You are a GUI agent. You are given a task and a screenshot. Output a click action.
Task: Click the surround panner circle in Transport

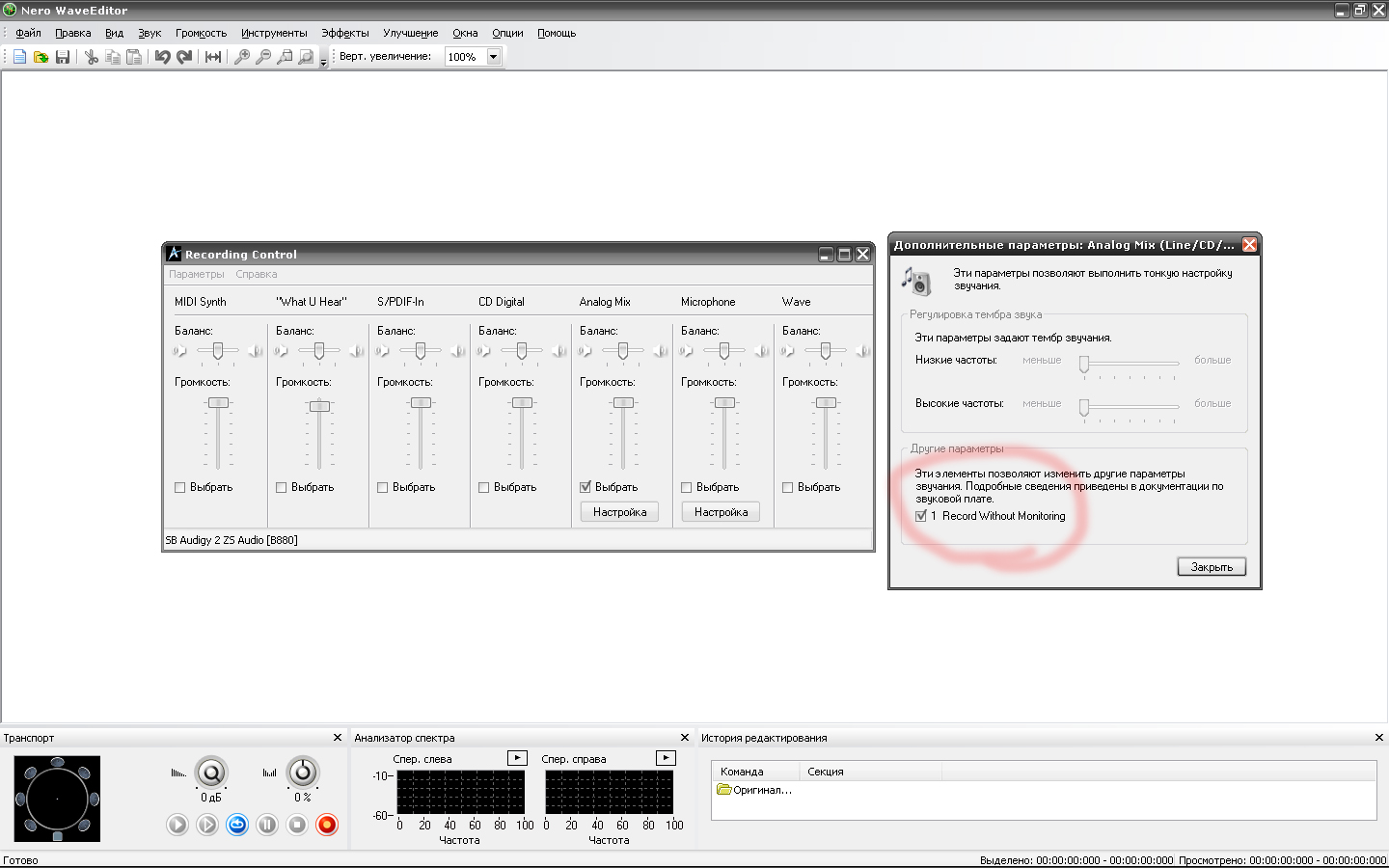(x=57, y=799)
